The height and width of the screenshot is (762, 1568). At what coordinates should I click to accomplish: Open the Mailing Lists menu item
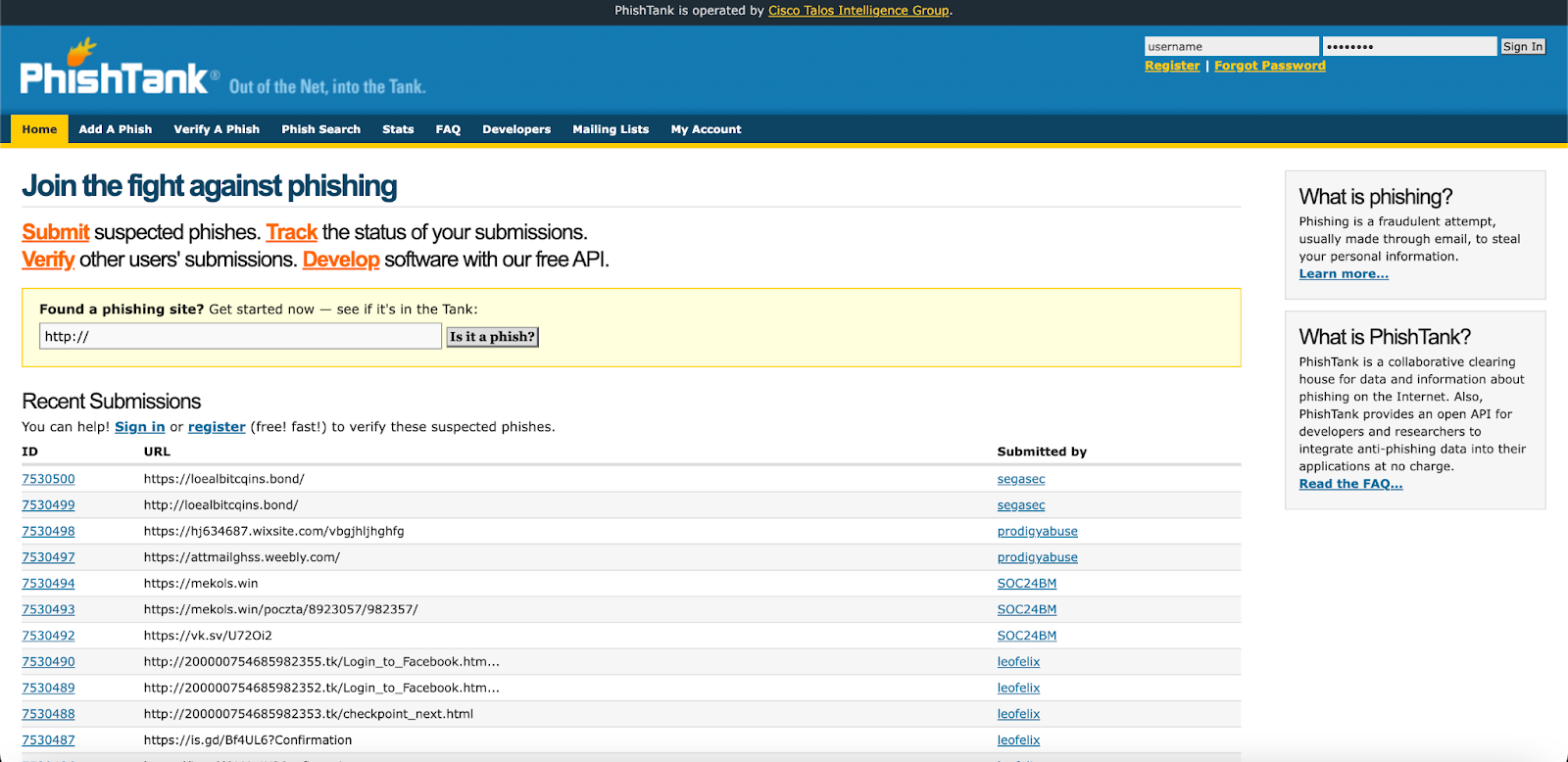[x=611, y=129]
